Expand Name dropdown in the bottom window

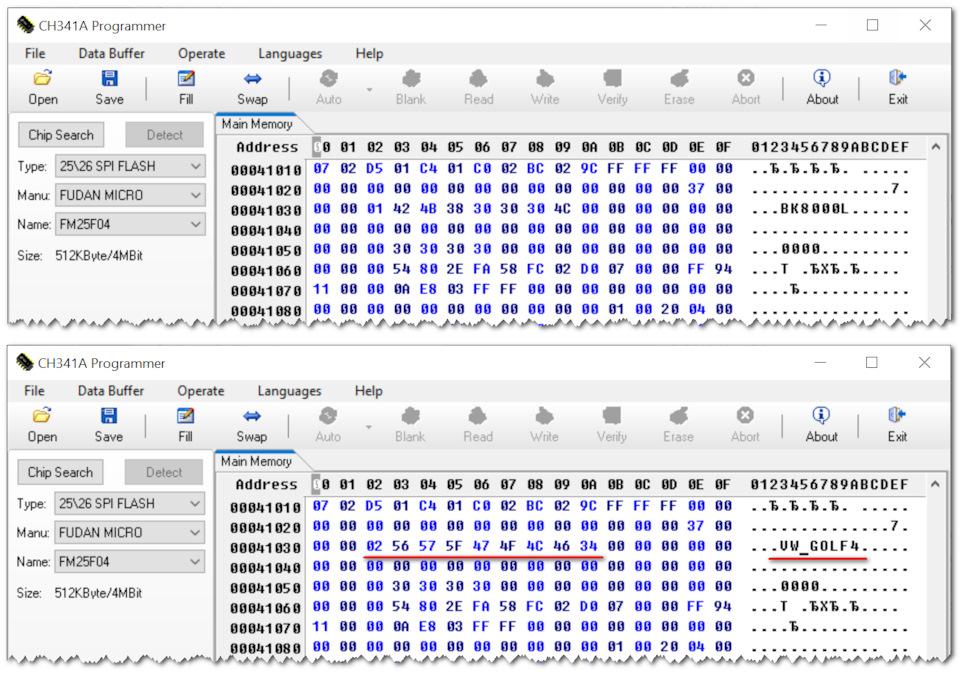pyautogui.click(x=195, y=561)
